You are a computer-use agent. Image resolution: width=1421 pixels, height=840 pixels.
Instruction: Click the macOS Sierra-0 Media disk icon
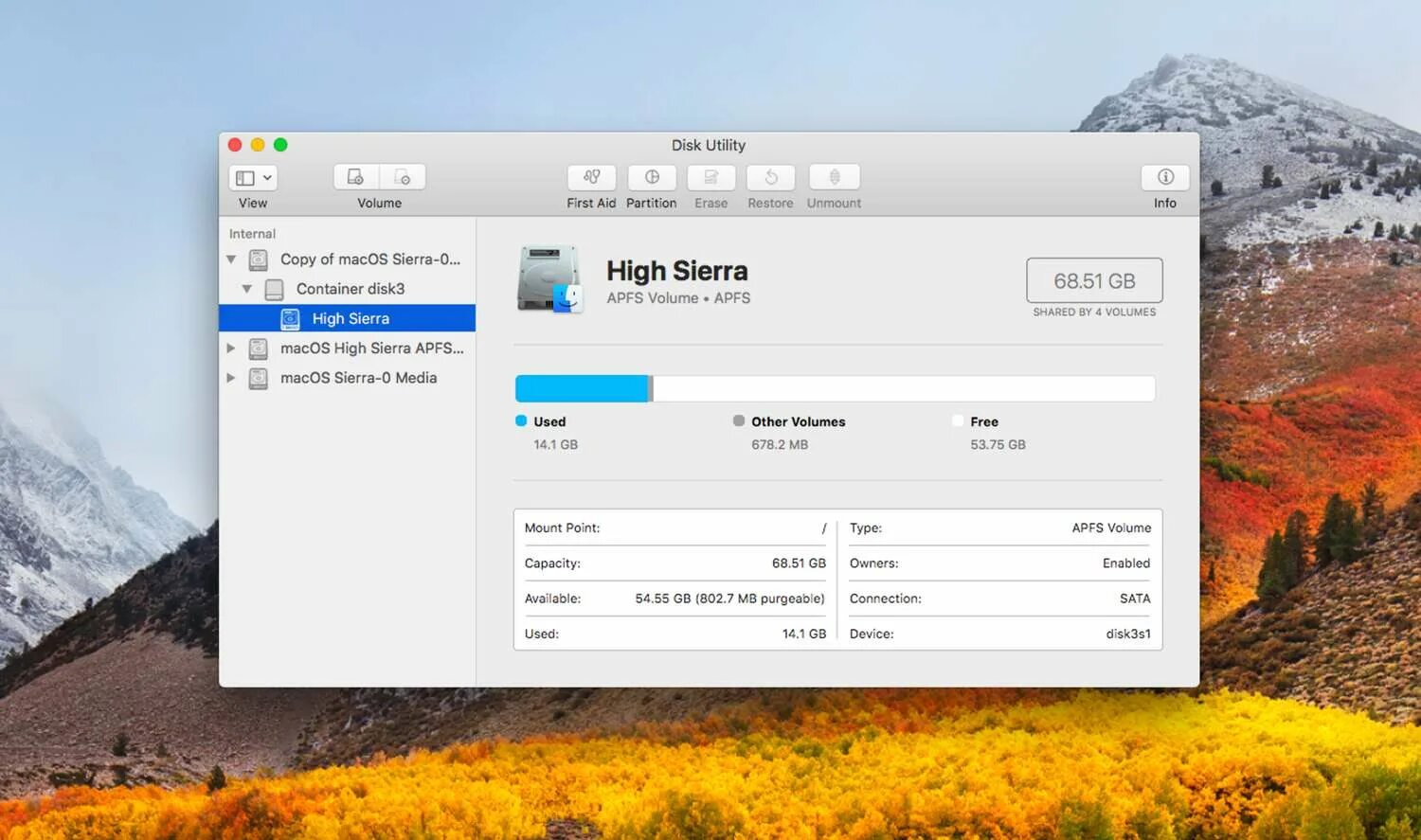(258, 379)
